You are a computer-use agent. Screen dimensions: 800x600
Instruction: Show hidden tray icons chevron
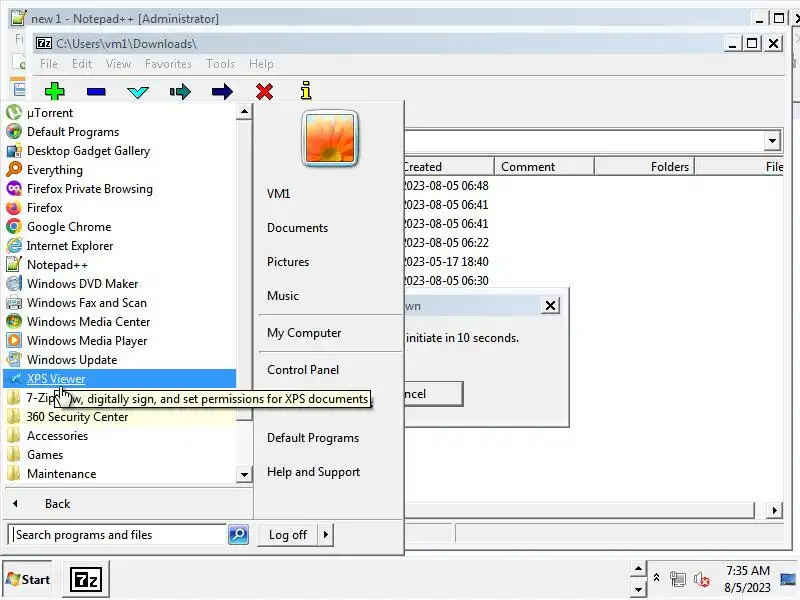(x=657, y=578)
